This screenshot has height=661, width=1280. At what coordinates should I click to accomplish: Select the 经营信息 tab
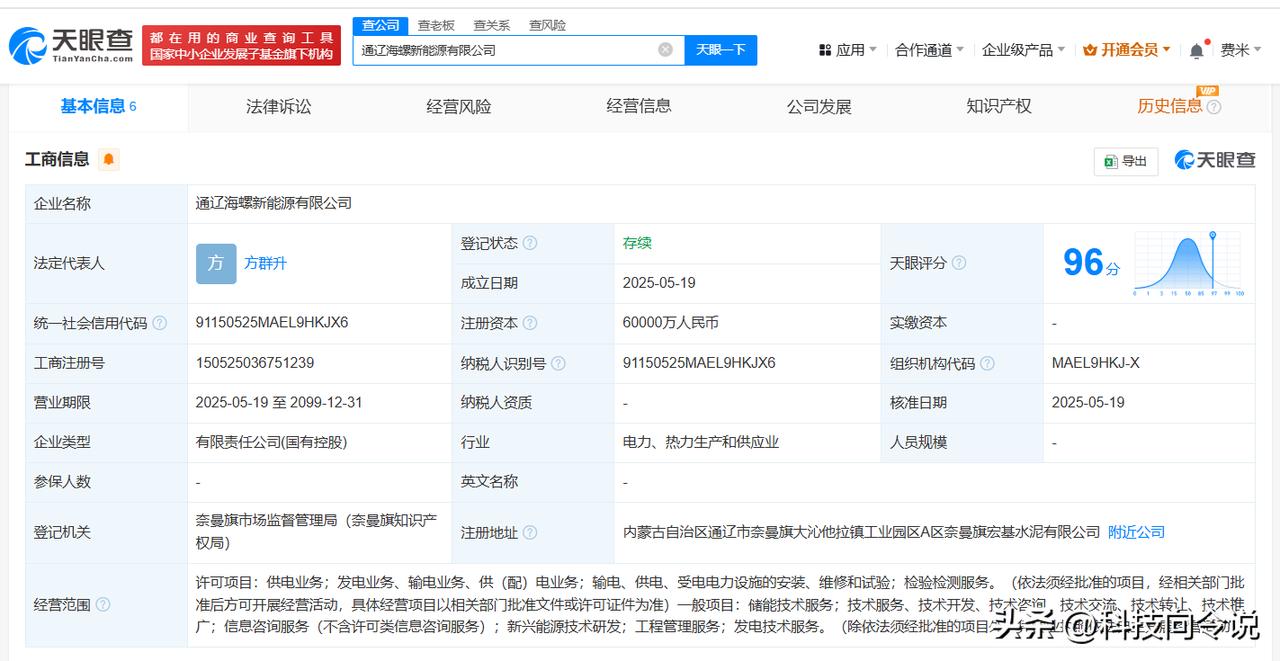639,106
